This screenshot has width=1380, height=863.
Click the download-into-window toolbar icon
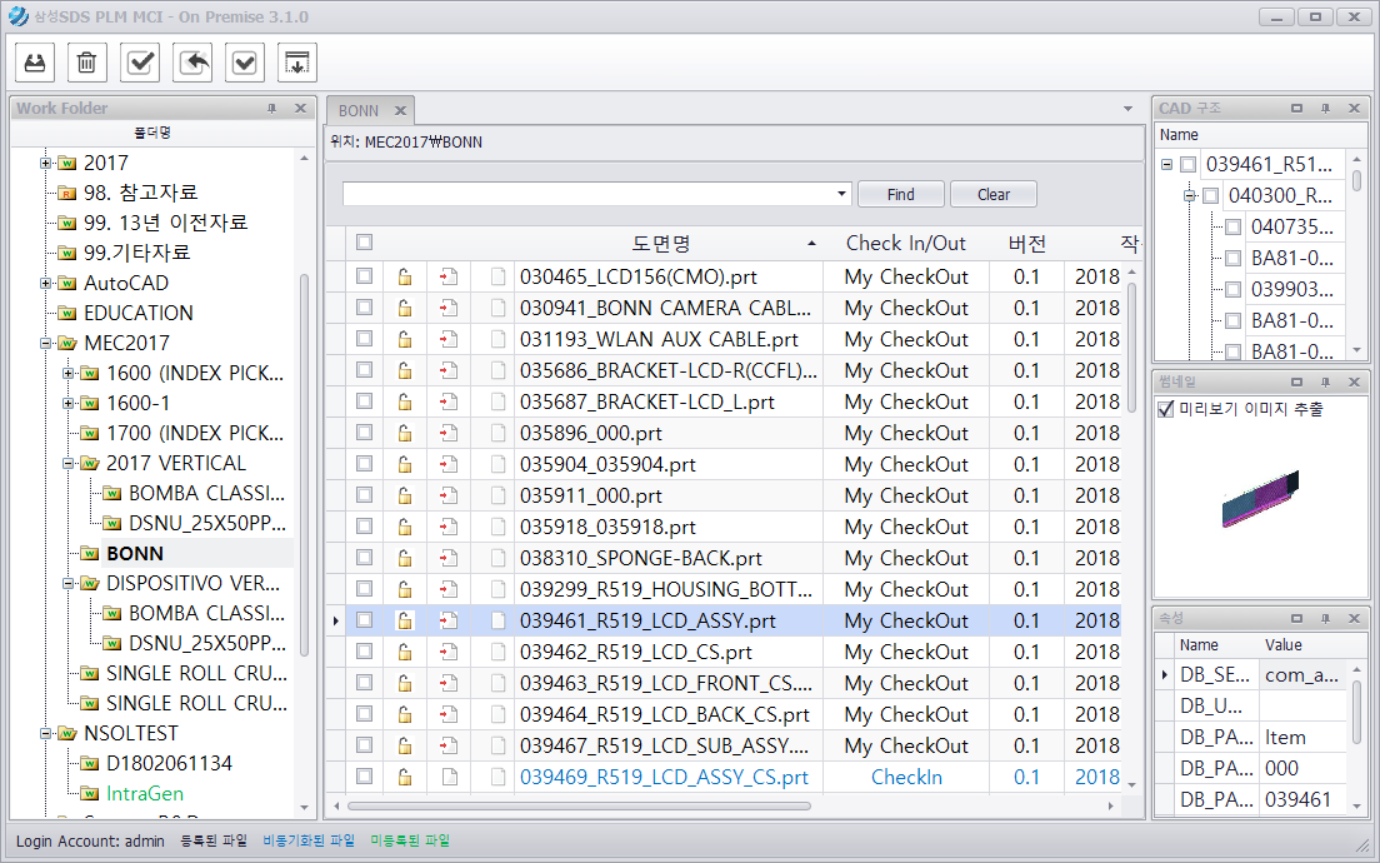coord(297,63)
